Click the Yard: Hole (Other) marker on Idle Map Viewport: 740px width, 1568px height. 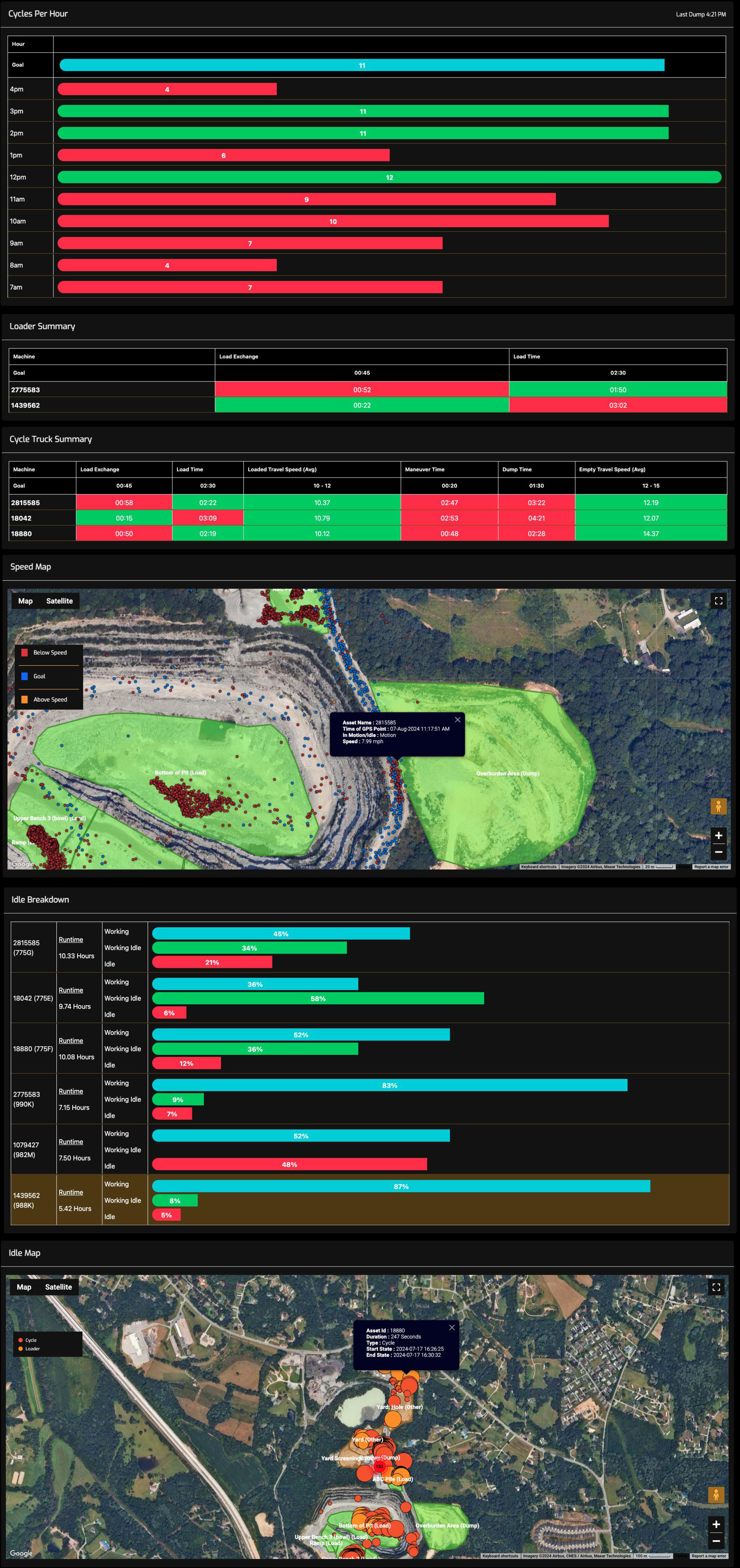coord(399,1407)
